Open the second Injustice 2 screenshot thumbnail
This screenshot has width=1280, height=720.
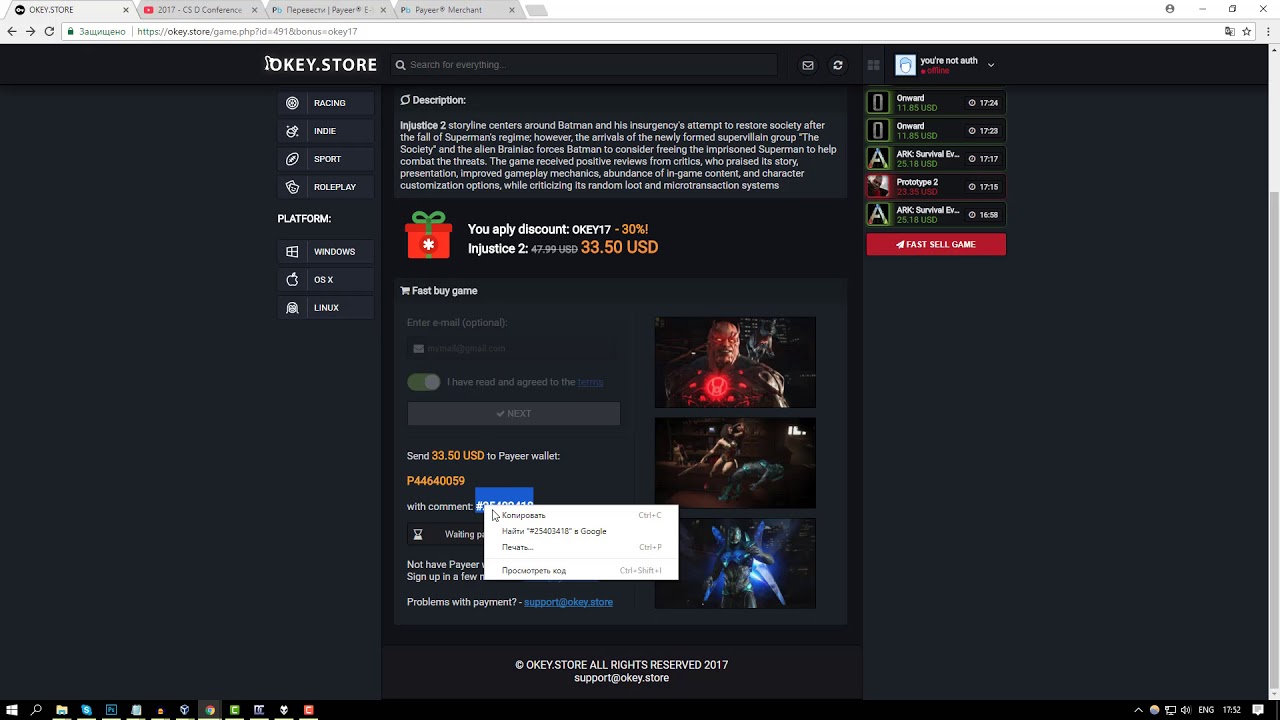[x=735, y=463]
